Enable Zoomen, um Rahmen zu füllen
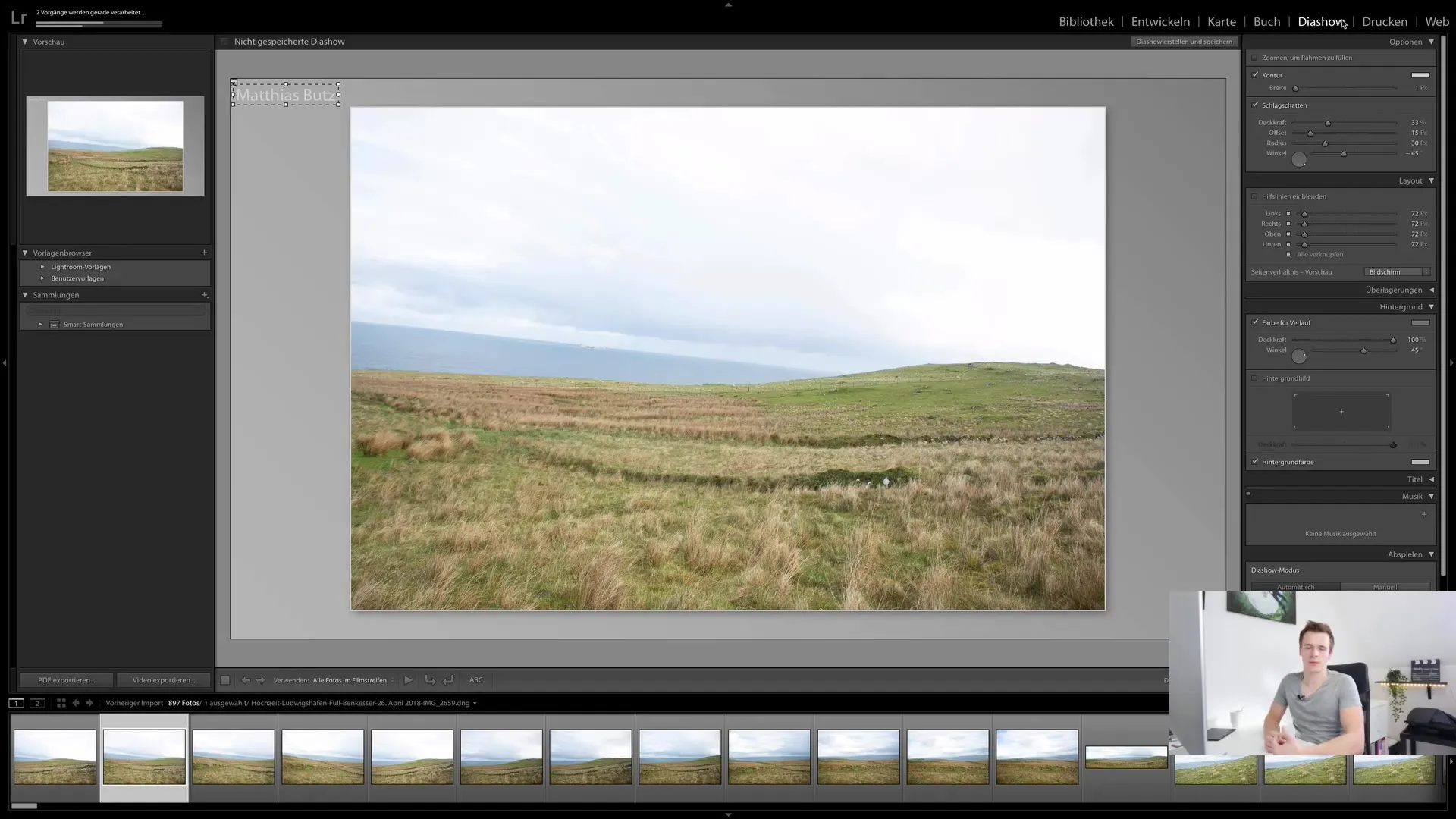 (x=1254, y=58)
